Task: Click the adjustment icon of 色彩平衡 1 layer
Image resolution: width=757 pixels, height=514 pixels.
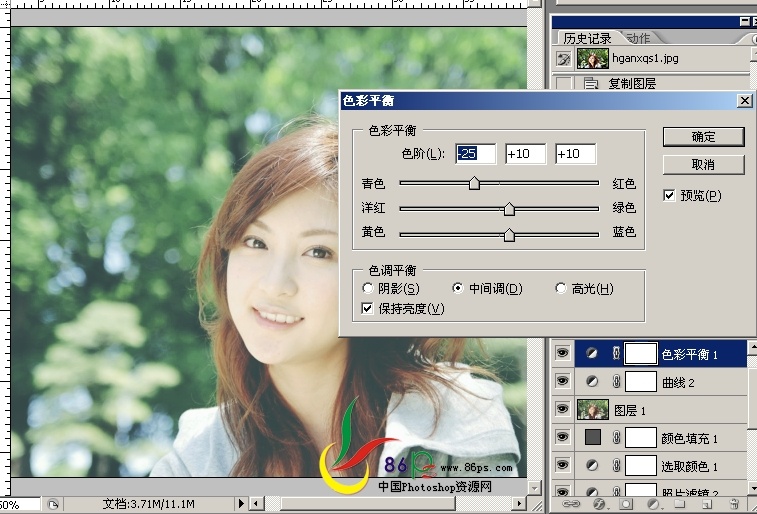Action: pos(592,353)
